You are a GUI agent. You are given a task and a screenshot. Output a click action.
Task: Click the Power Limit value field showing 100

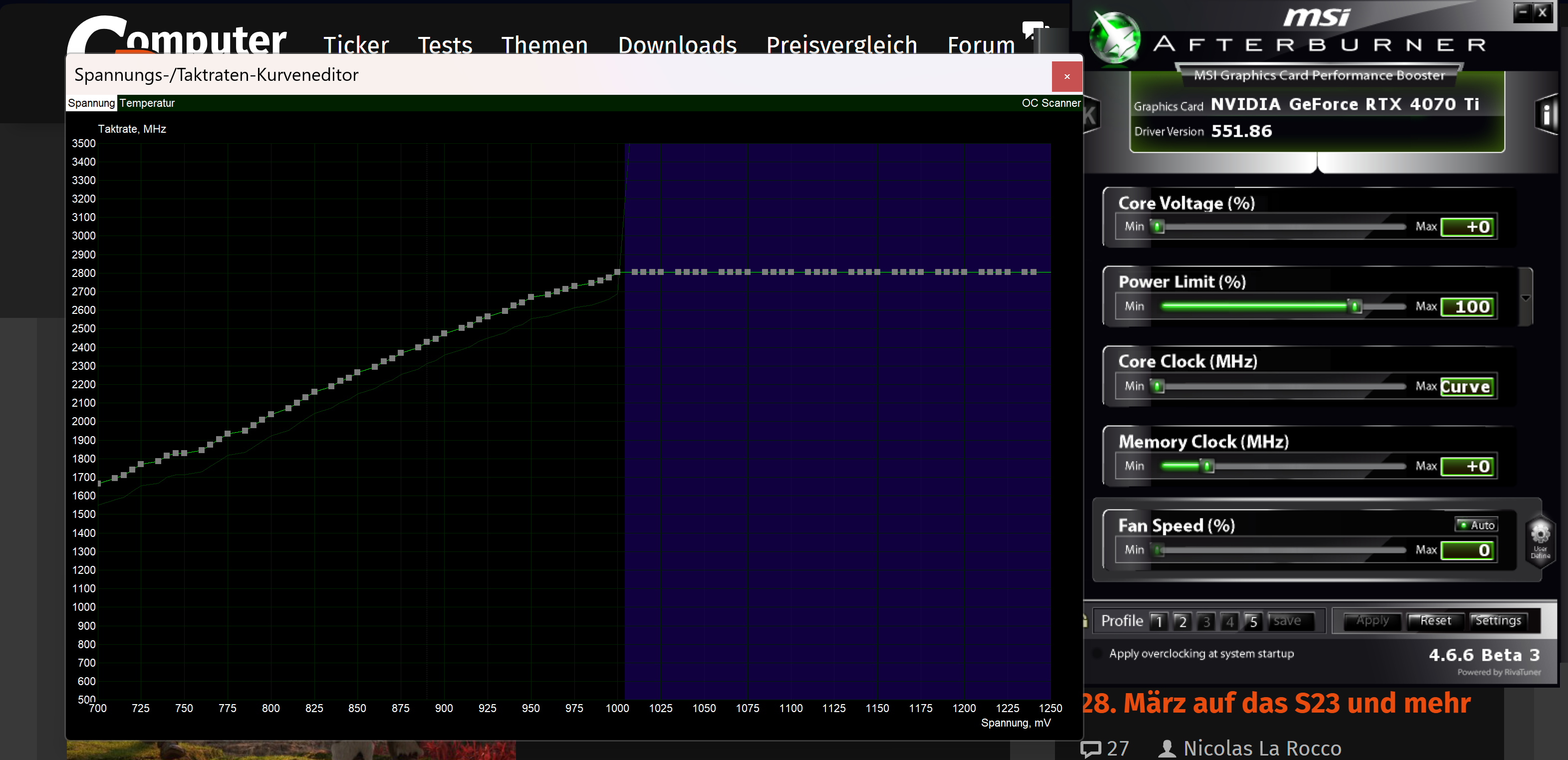pyautogui.click(x=1468, y=306)
